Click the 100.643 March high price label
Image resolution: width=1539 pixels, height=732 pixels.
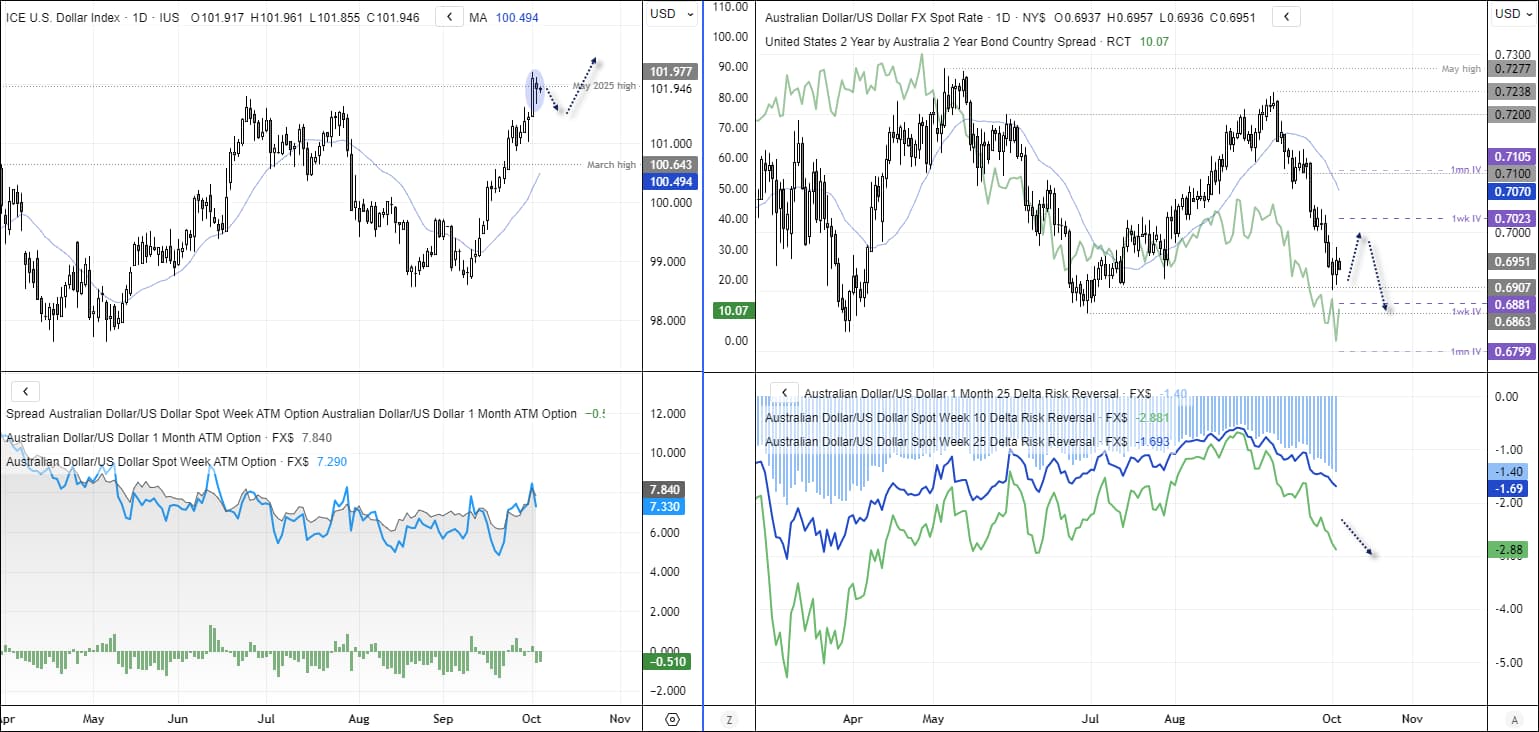[671, 164]
